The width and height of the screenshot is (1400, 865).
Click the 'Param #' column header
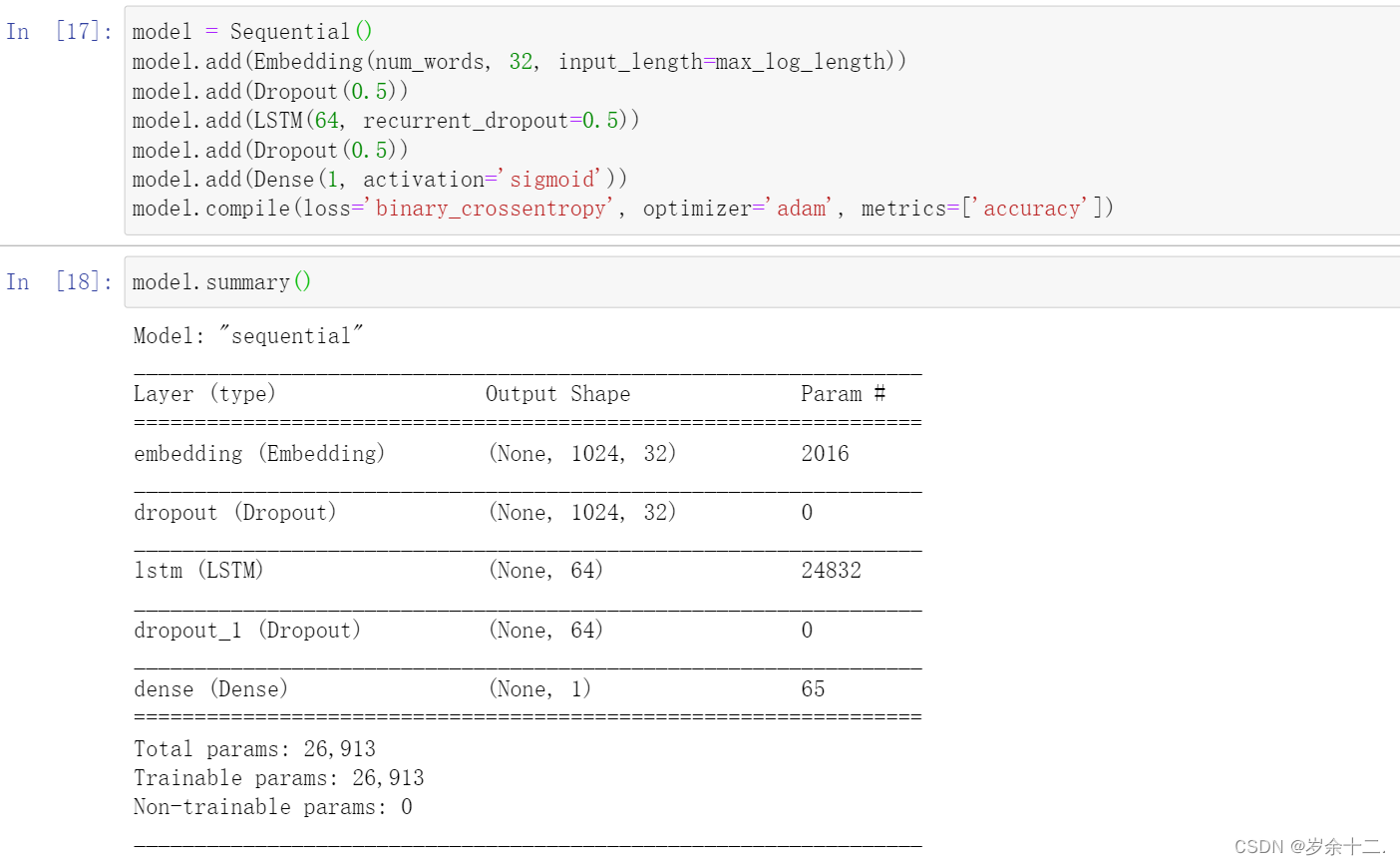(843, 394)
